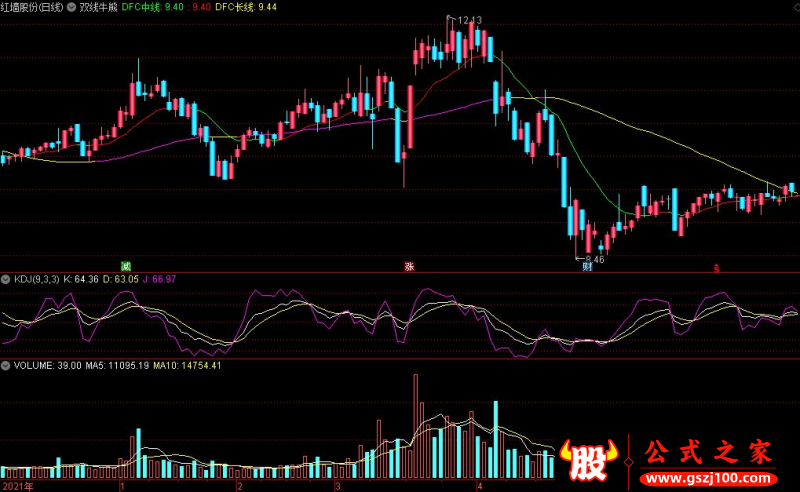The width and height of the screenshot is (800, 492).
Task: Click the yellow MA10: 14754.41 value
Action: [187, 365]
